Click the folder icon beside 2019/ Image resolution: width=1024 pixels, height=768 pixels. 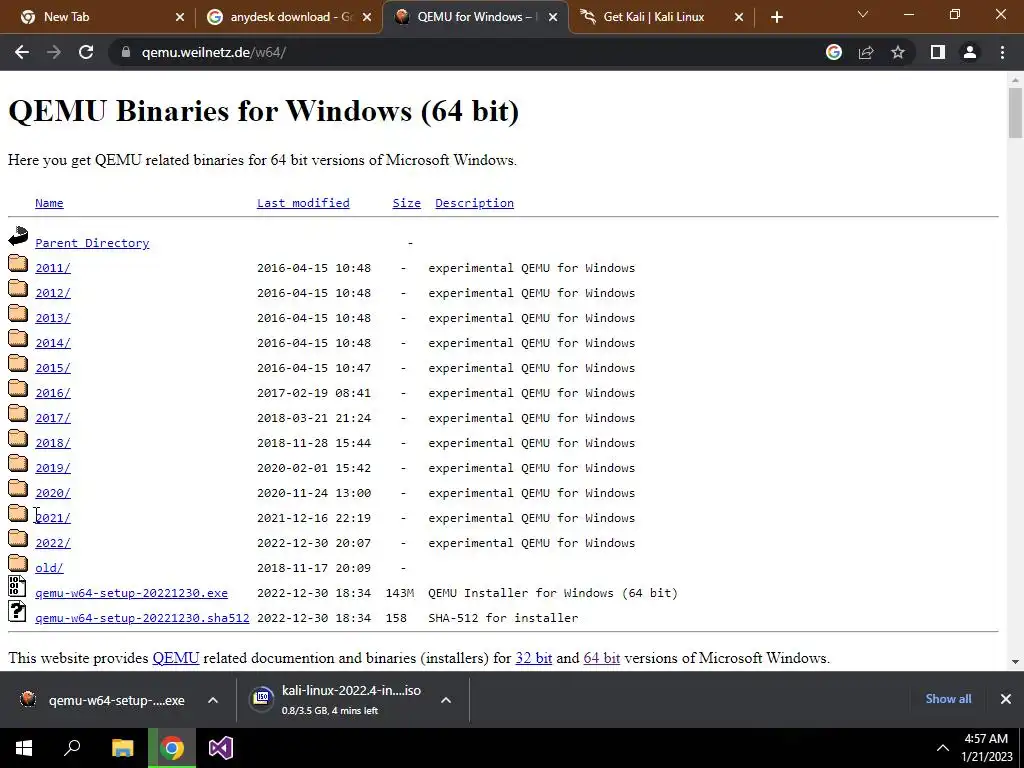[18, 464]
